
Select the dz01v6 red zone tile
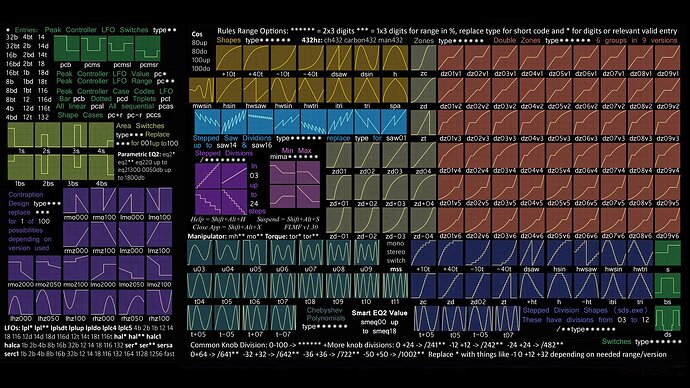pos(451,220)
